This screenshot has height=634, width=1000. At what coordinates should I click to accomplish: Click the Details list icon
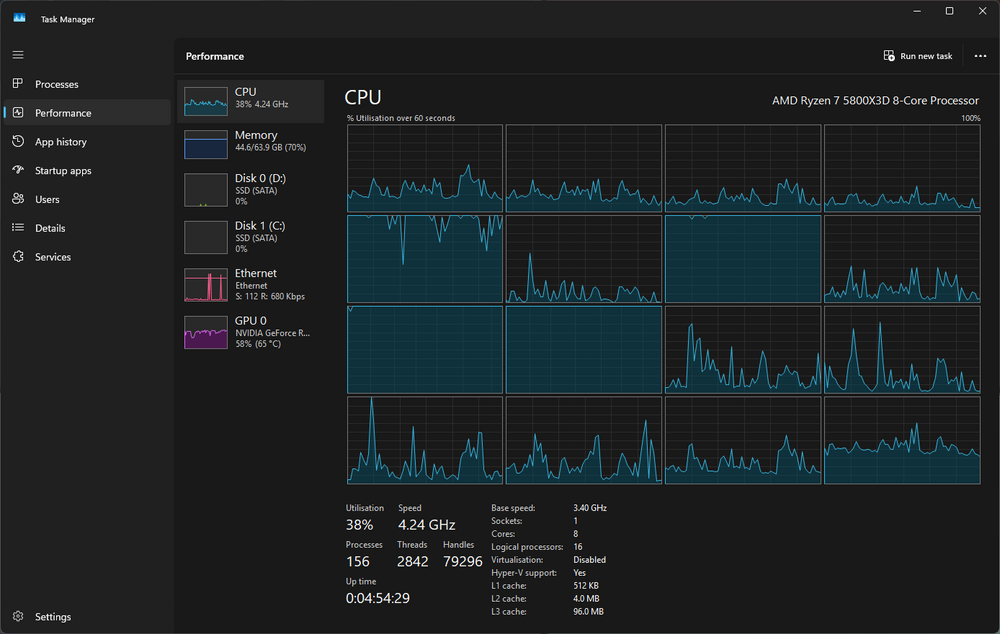[x=18, y=228]
